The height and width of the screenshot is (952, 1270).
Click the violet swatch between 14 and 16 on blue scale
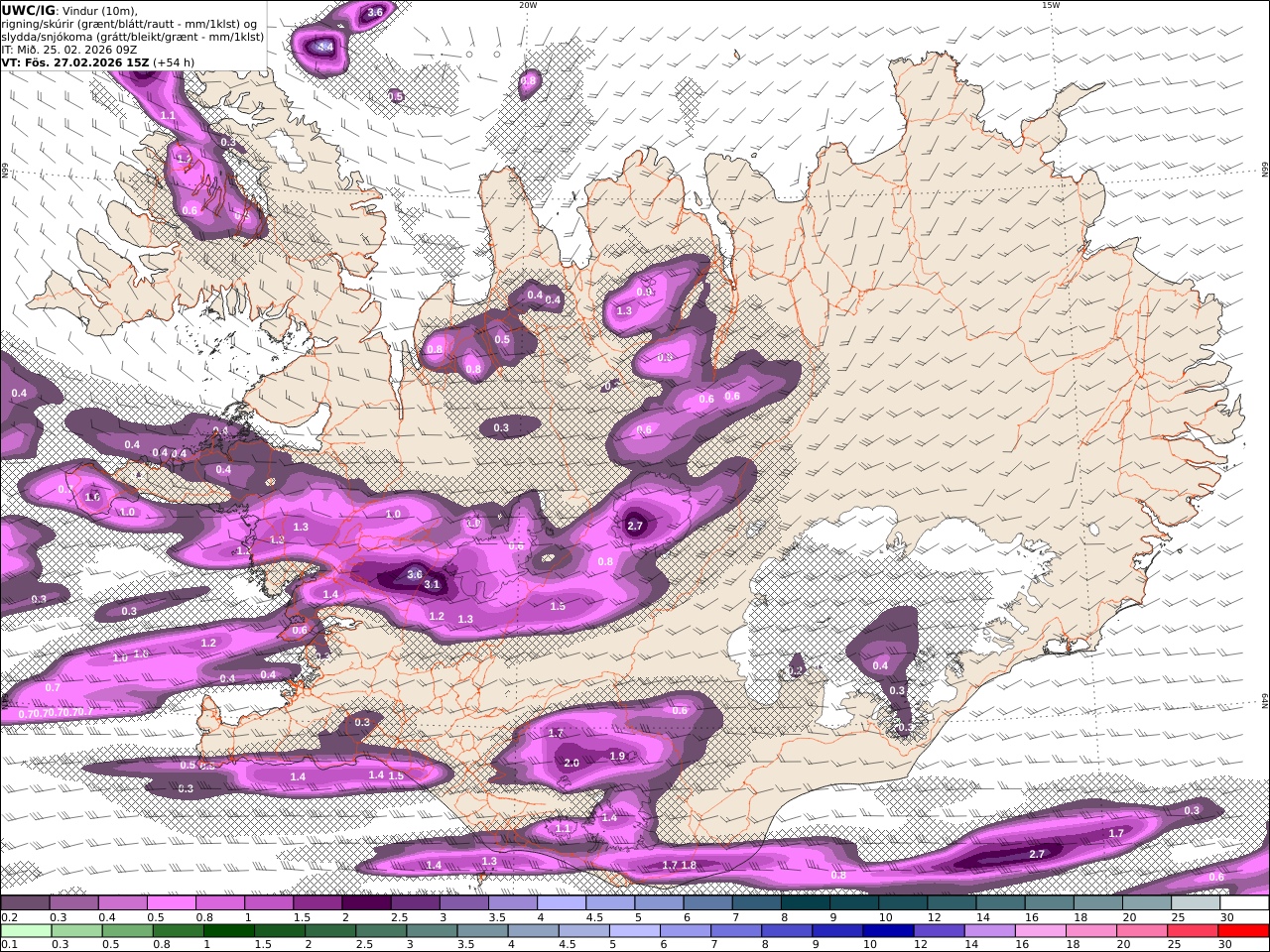tap(988, 931)
